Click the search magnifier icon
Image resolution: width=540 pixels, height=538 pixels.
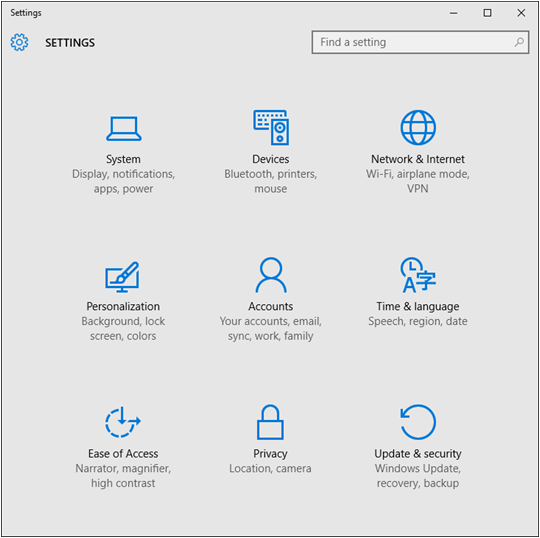pos(519,42)
